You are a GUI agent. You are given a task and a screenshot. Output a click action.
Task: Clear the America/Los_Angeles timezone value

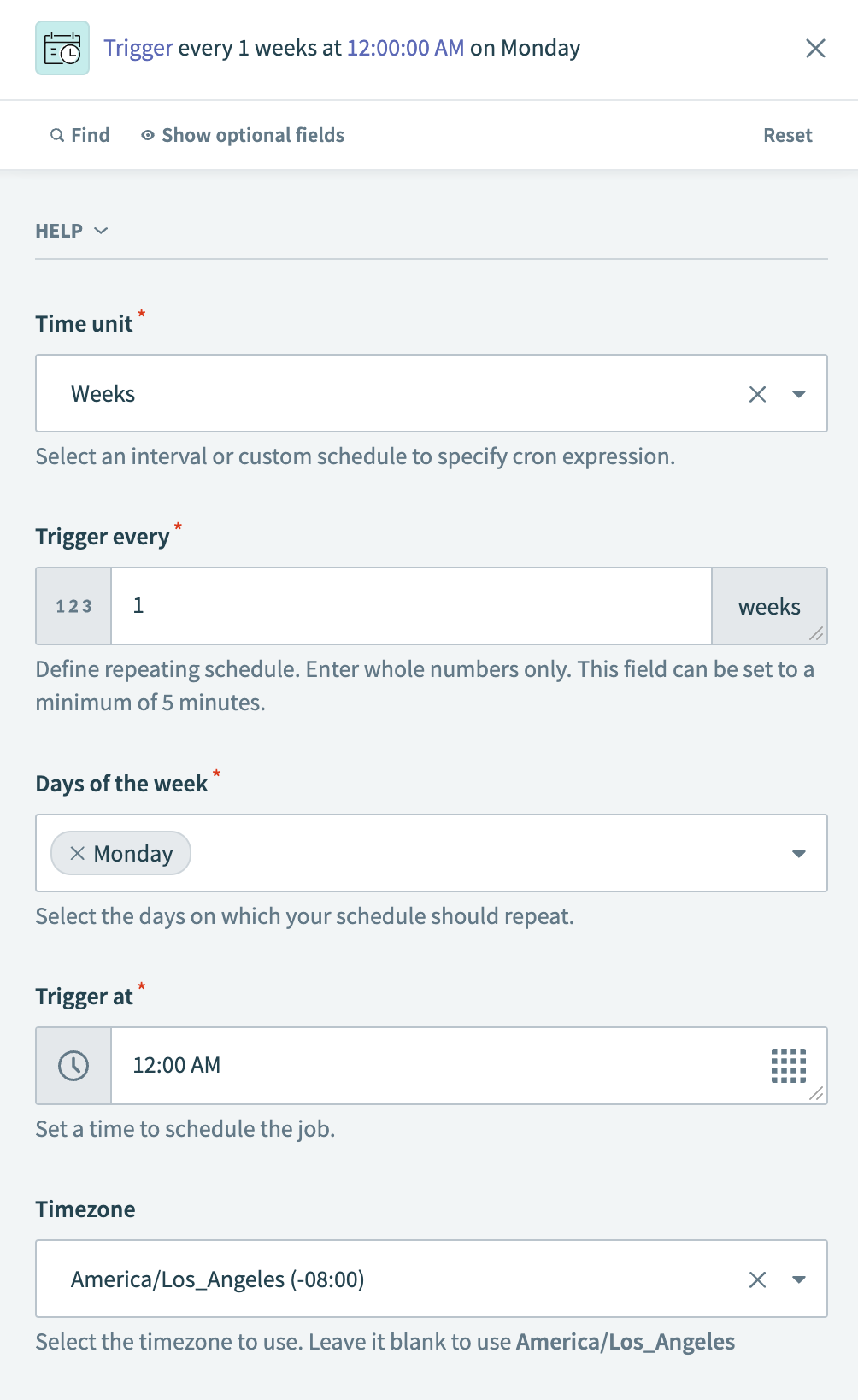point(757,1279)
